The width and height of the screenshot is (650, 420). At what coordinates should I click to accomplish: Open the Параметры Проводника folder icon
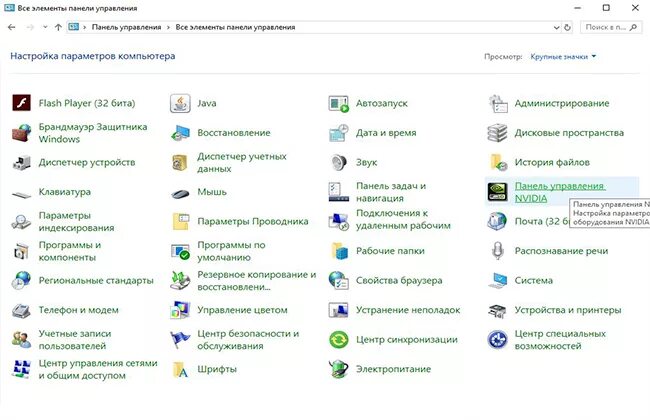[180, 221]
